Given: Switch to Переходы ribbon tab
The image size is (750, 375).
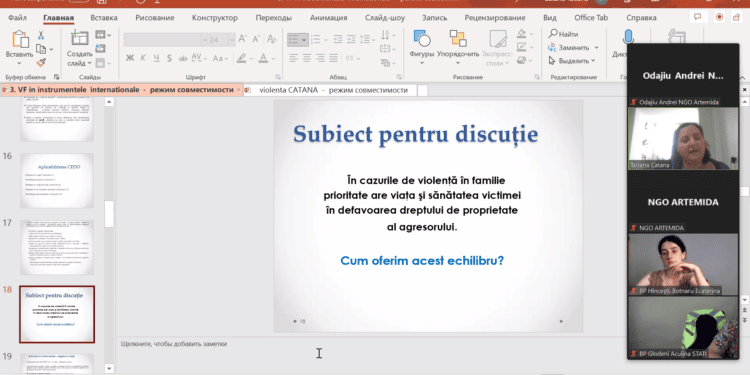Looking at the screenshot, I should point(274,18).
